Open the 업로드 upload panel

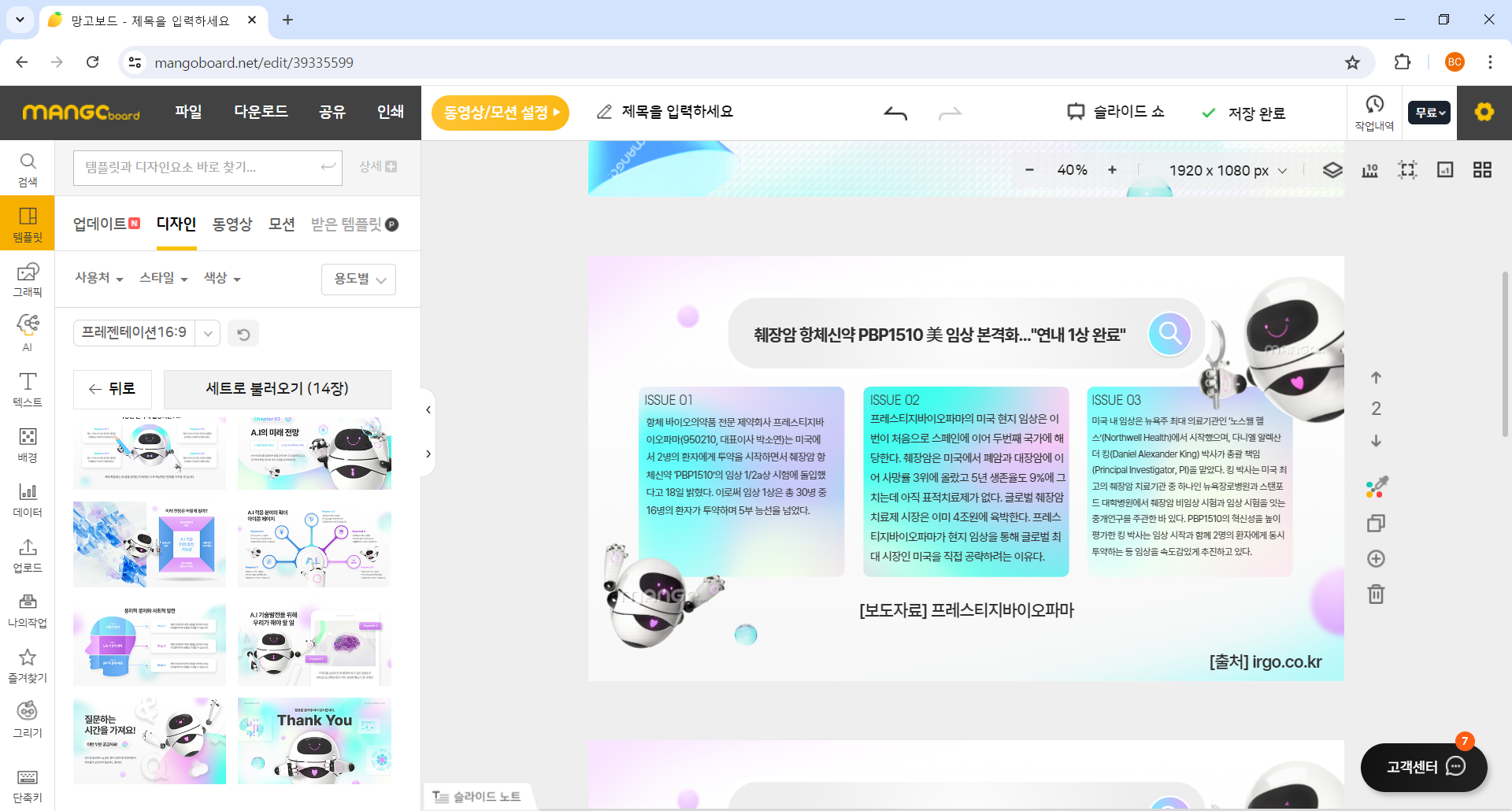28,555
